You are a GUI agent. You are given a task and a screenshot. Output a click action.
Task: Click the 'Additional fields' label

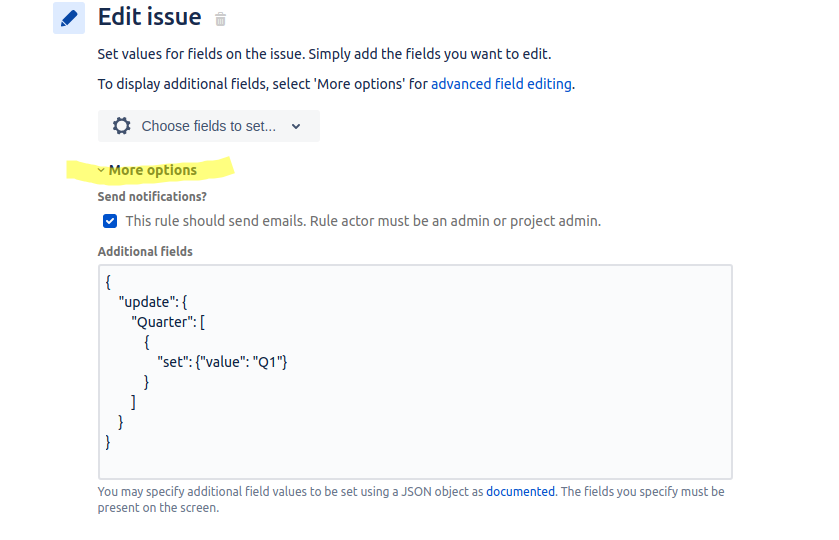145,252
